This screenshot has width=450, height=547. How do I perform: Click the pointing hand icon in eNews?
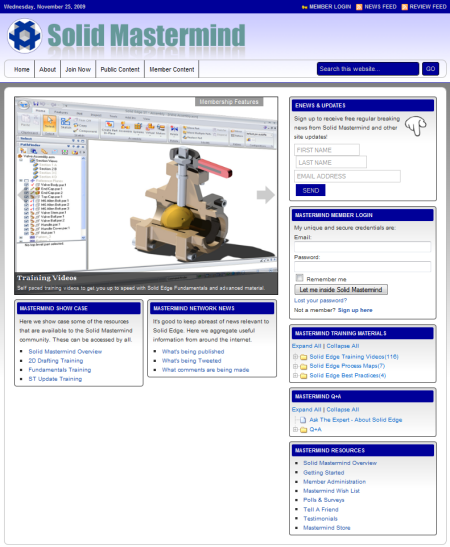coord(416,126)
